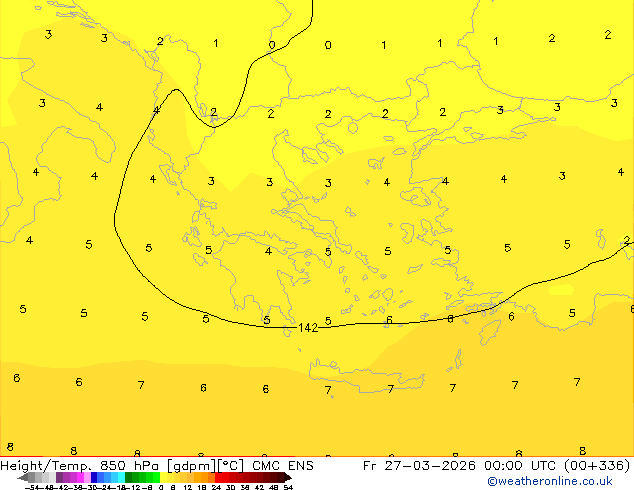This screenshot has width=634, height=490.
Task: Click the CMC ENS model label
Action: pos(283,466)
